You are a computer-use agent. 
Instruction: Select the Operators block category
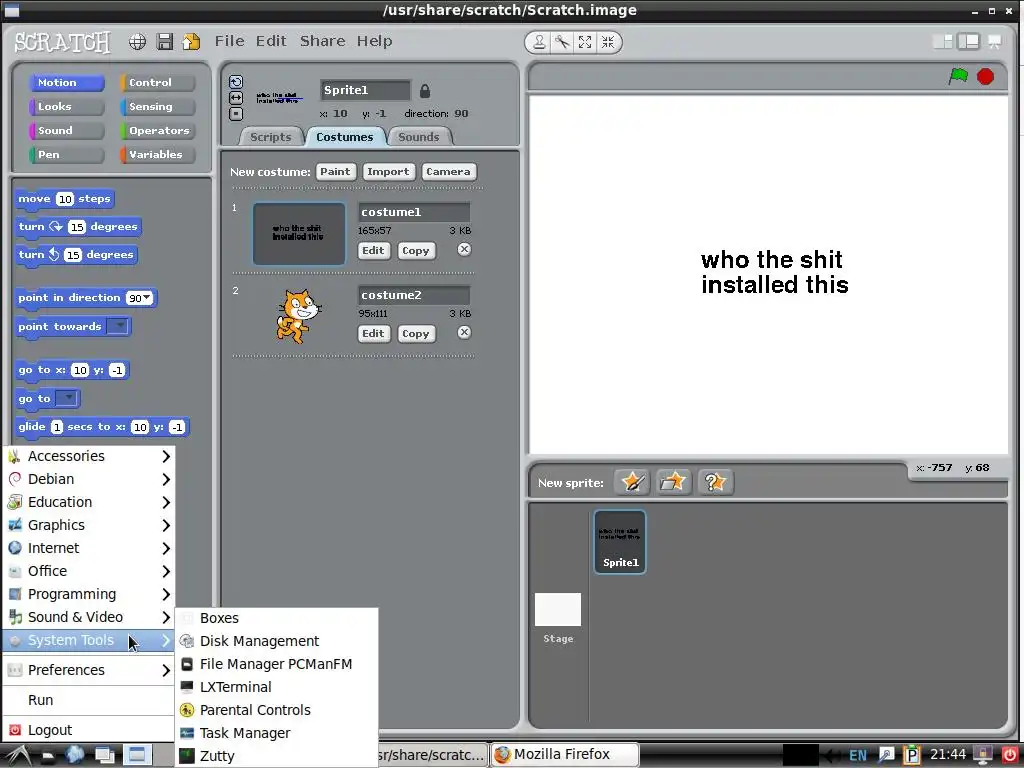157,131
